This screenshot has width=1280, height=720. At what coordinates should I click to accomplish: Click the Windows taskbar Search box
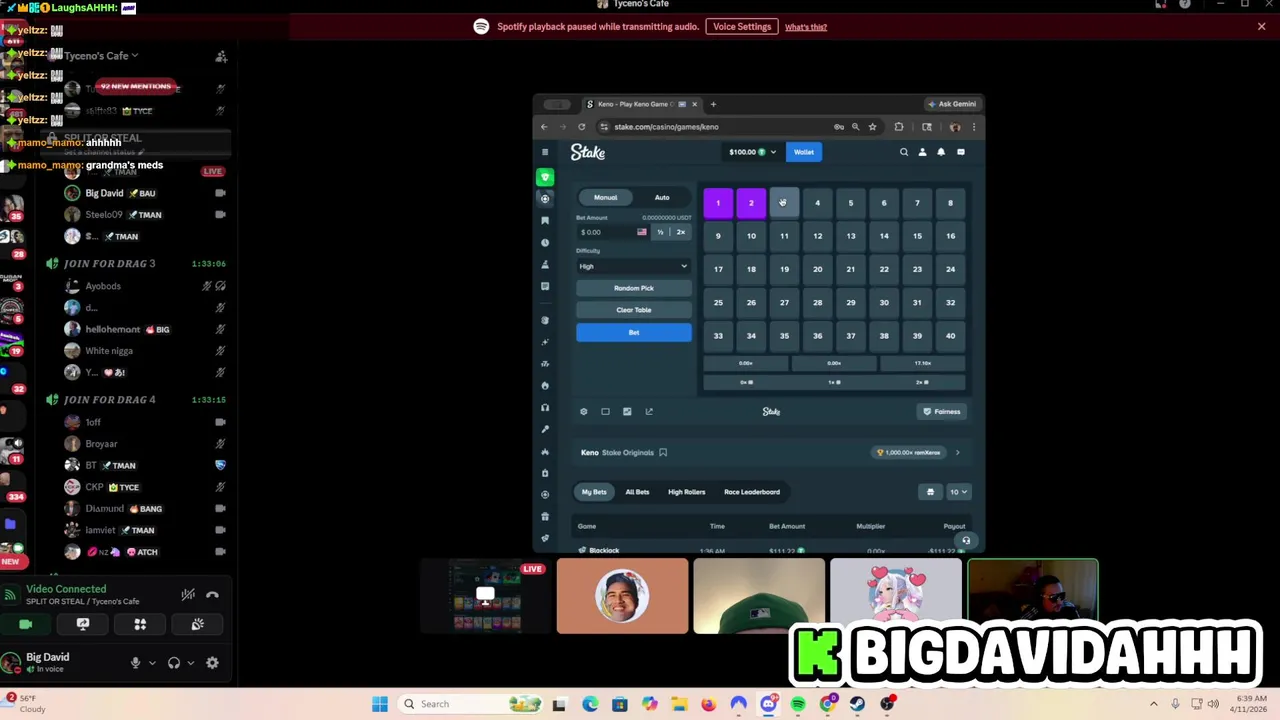[x=472, y=704]
